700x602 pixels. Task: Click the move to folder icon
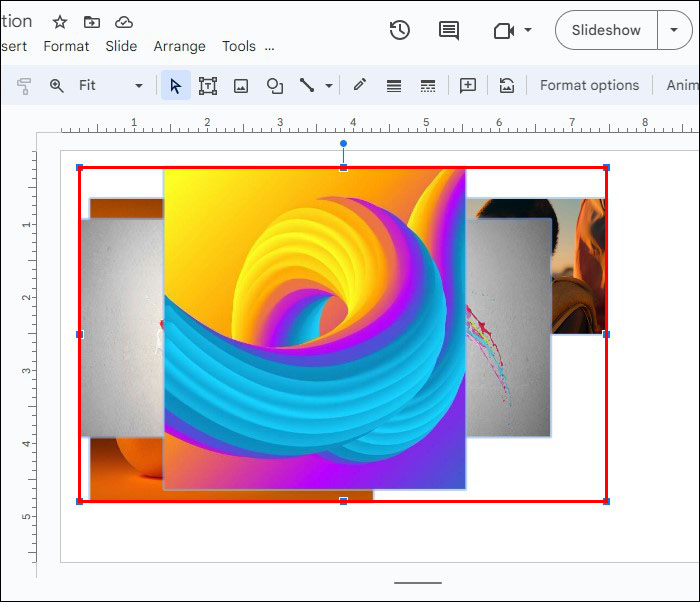click(x=92, y=22)
